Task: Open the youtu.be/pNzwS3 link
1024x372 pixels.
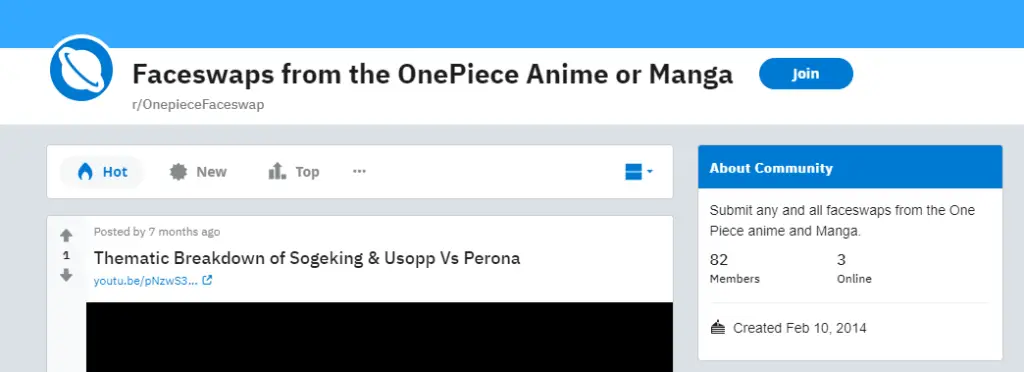Action: 145,281
